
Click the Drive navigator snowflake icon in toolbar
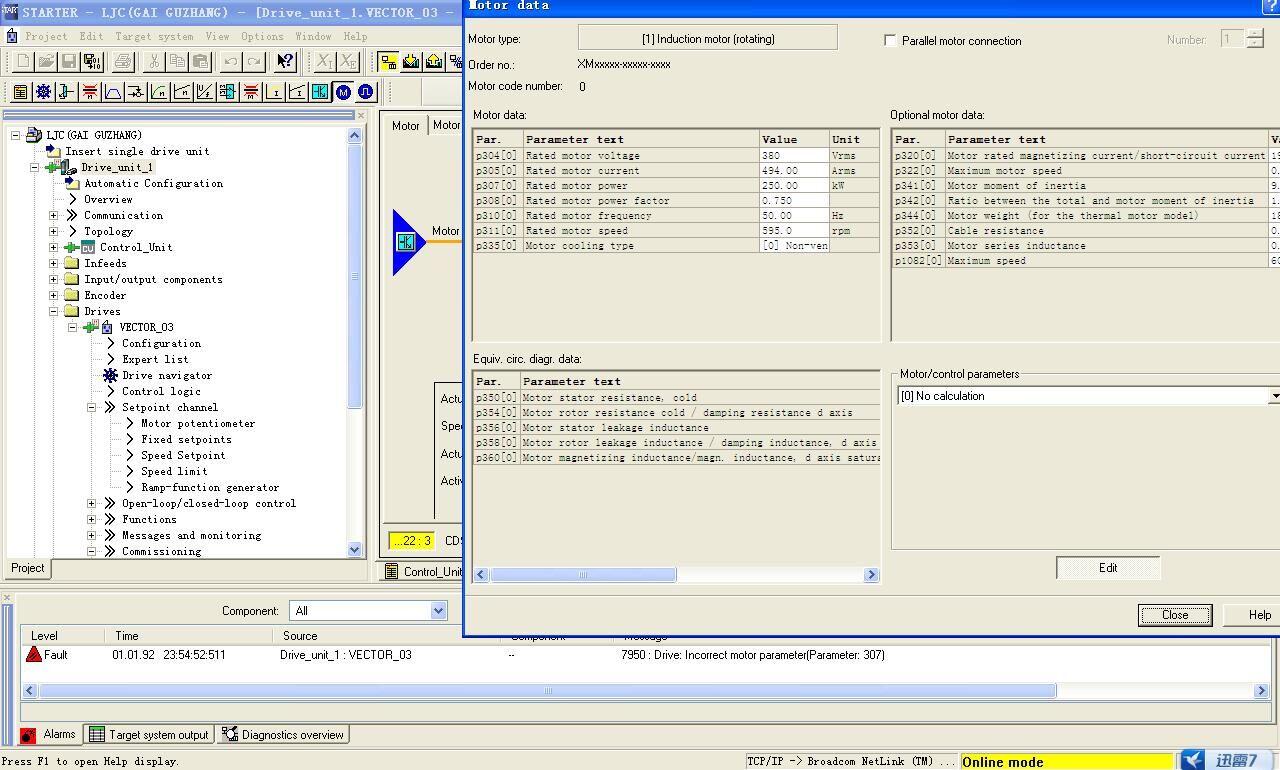tap(43, 92)
